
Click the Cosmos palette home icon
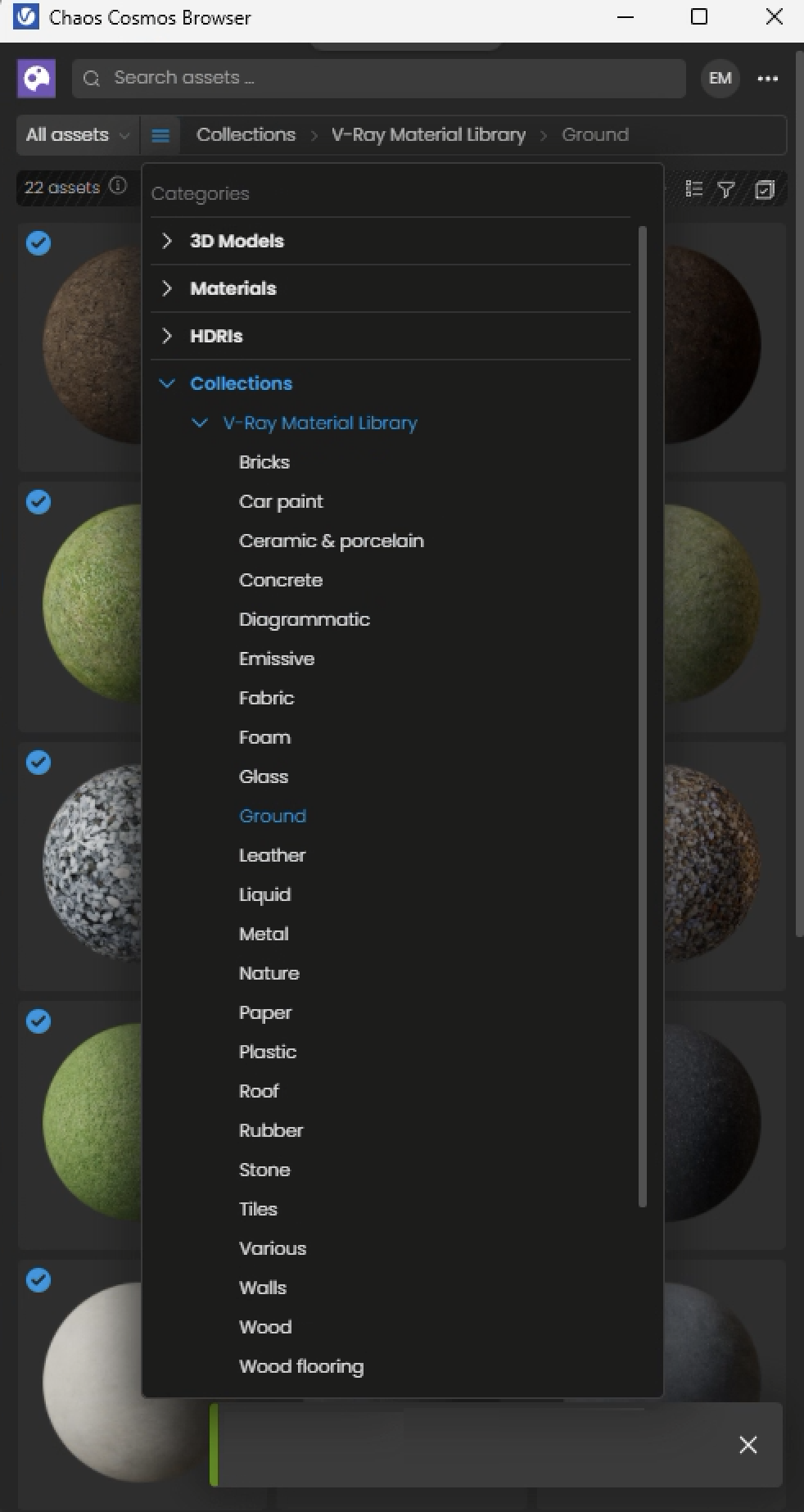pyautogui.click(x=36, y=79)
